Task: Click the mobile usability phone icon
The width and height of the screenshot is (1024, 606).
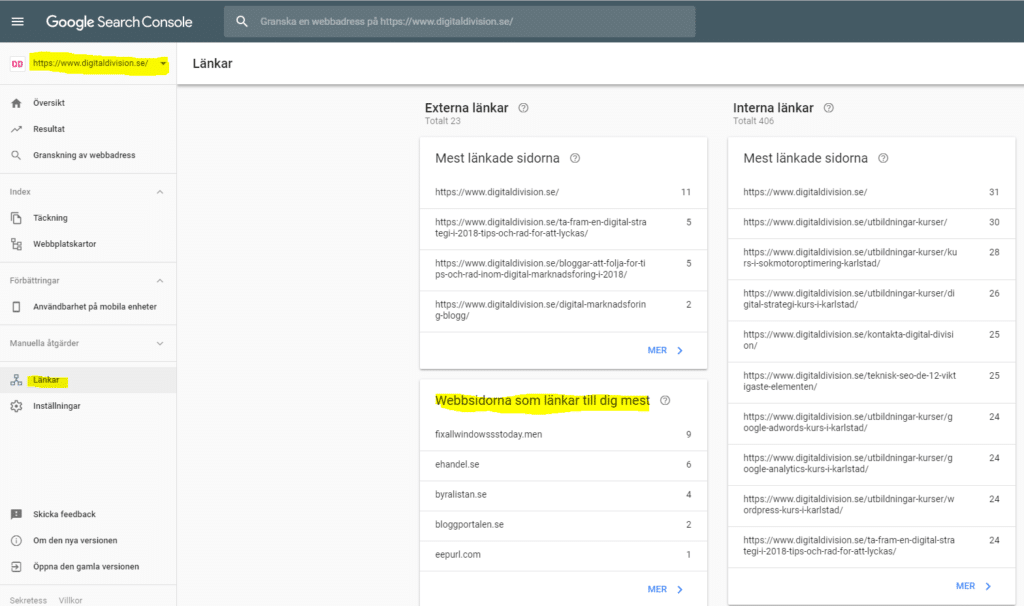Action: (x=16, y=307)
